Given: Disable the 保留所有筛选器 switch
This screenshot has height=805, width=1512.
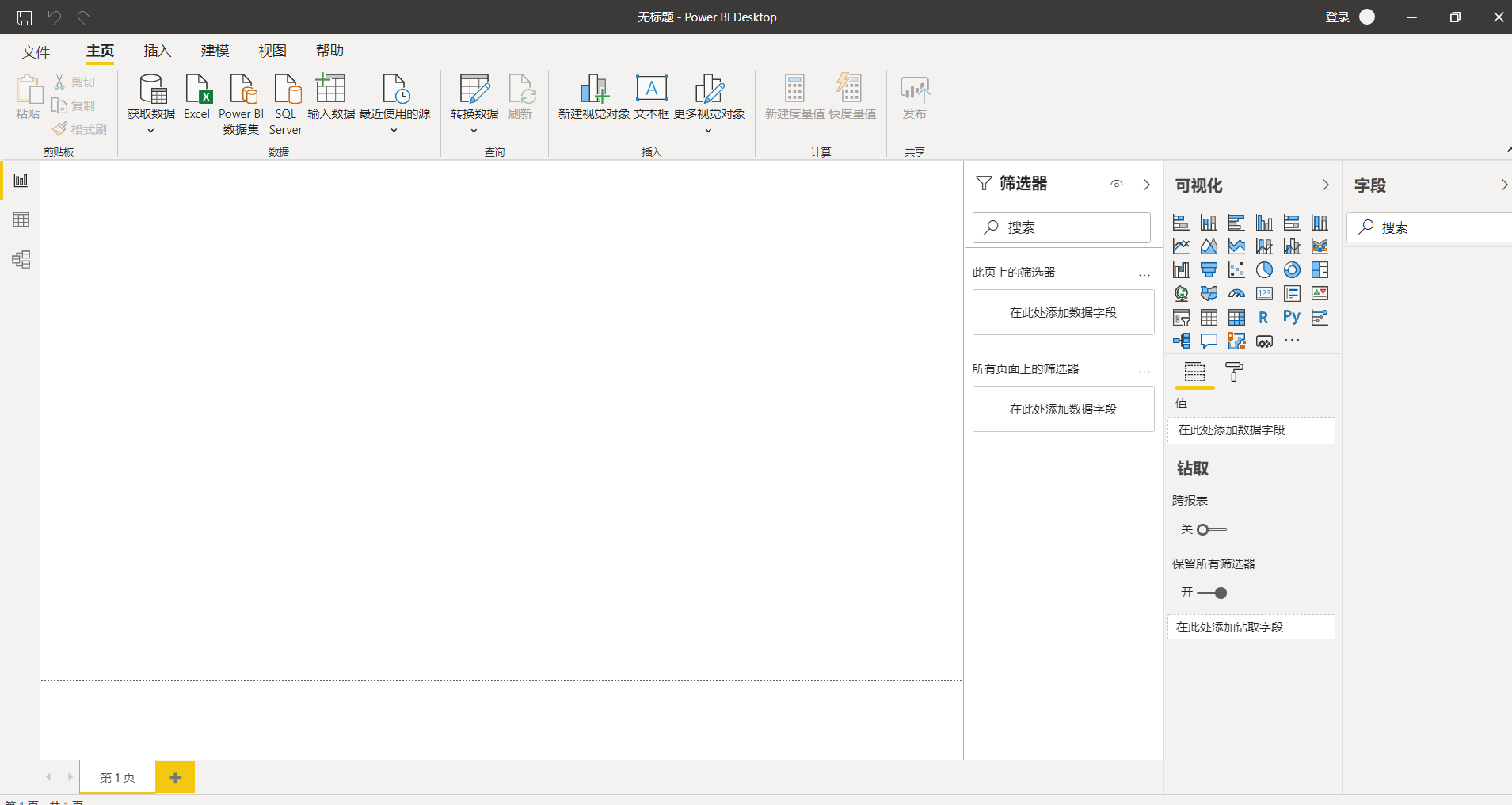Looking at the screenshot, I should 1213,592.
